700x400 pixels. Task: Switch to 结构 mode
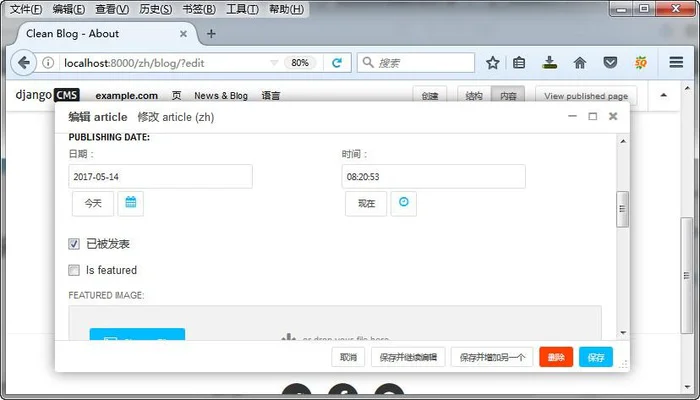click(474, 96)
